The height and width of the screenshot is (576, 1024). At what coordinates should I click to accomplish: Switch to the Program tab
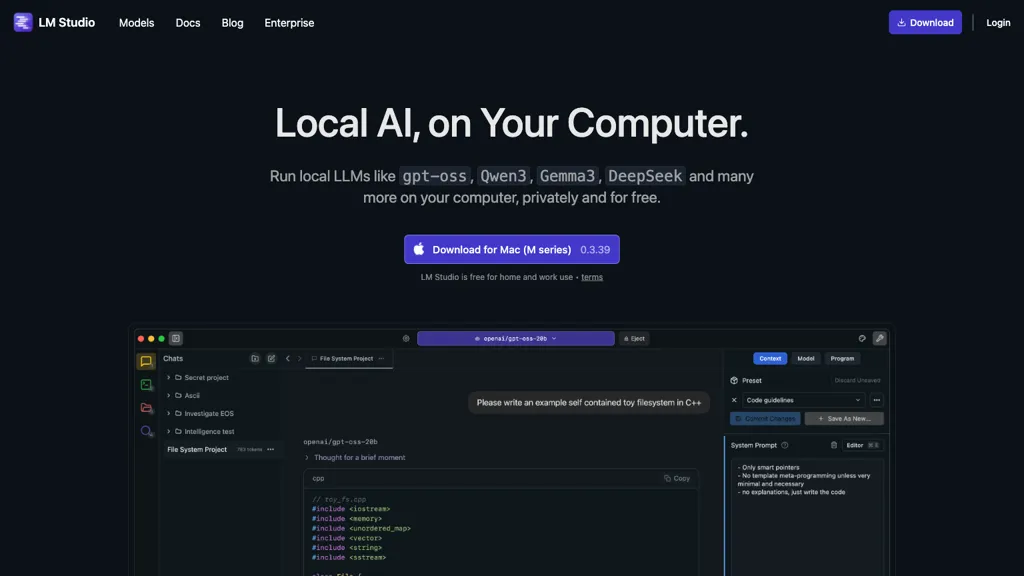(842, 359)
